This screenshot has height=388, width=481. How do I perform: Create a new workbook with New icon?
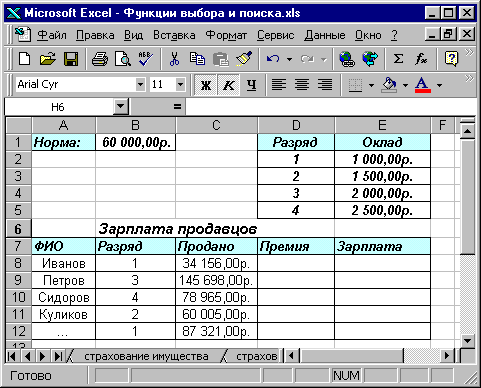point(25,59)
